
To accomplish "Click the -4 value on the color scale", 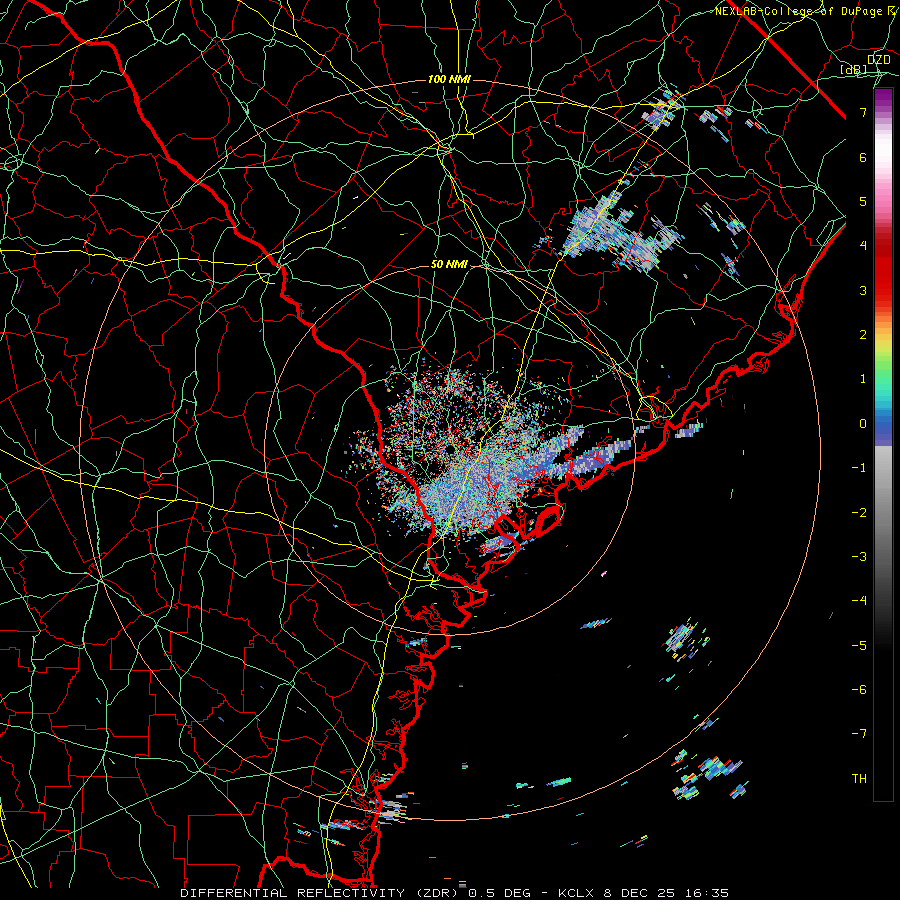I will pyautogui.click(x=859, y=601).
